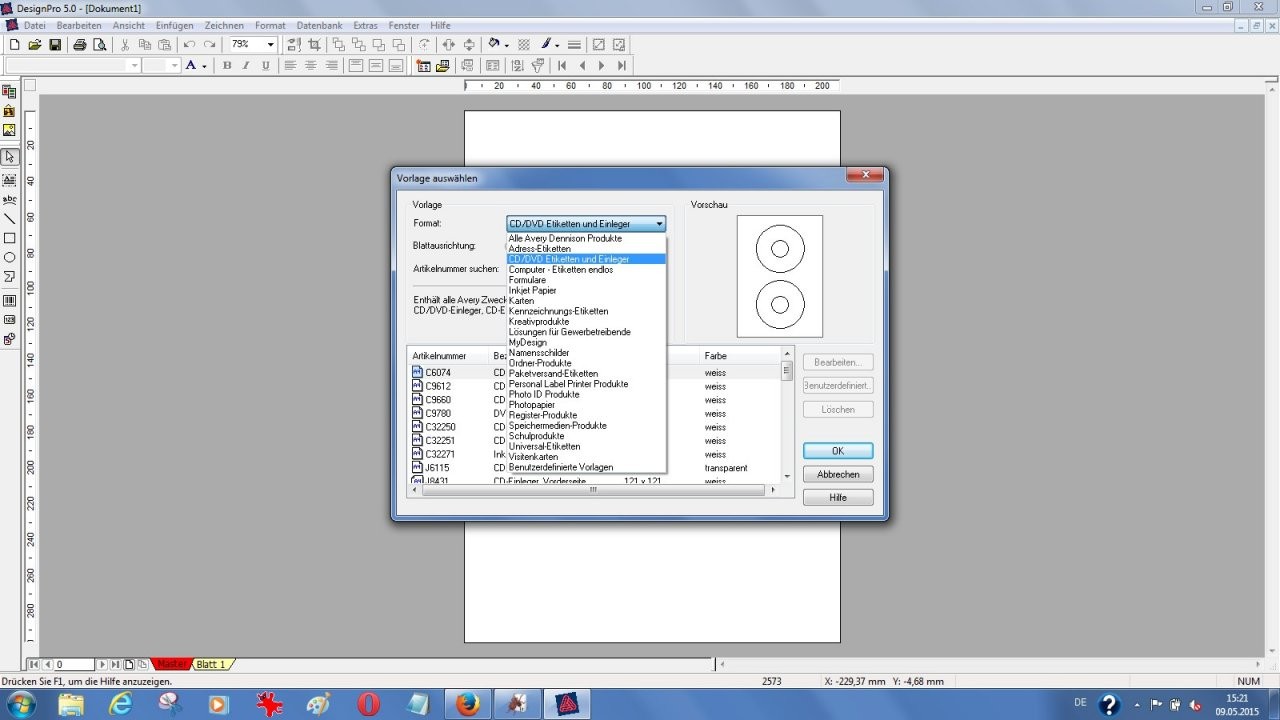Toggle Bold formatting button
This screenshot has width=1280, height=720.
coord(227,66)
